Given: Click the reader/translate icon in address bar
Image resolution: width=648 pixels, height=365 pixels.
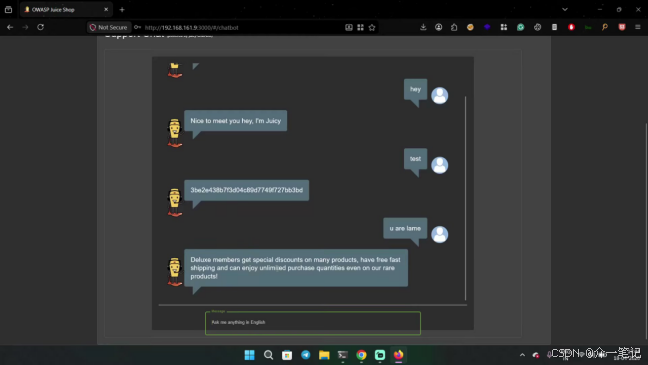Looking at the screenshot, I should coord(349,27).
